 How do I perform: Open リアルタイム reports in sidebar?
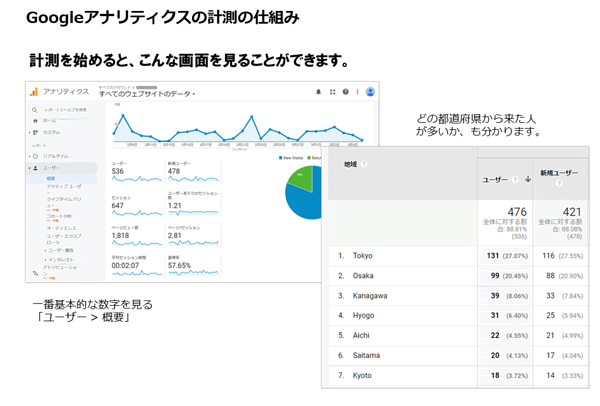[55, 156]
